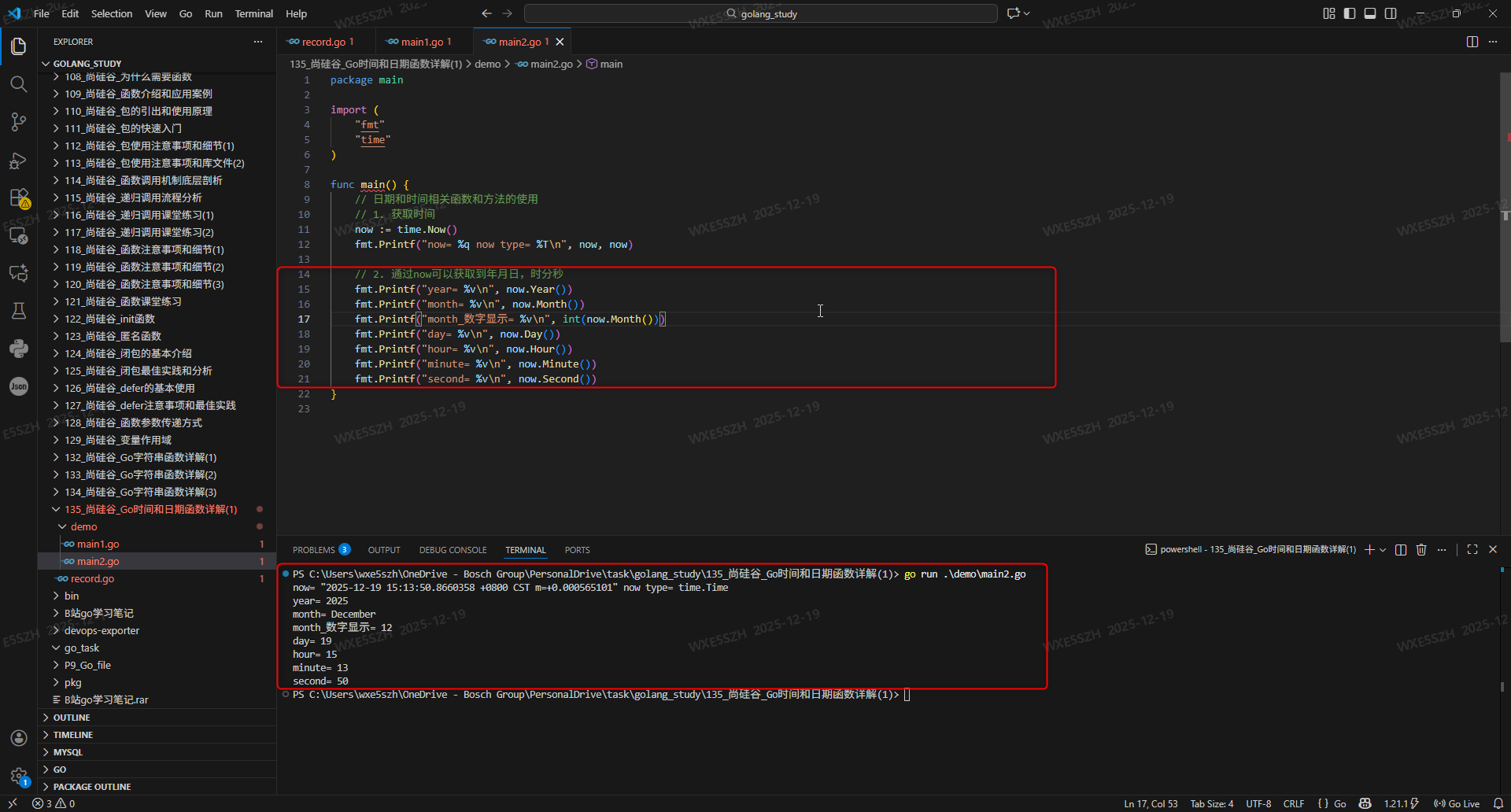The height and width of the screenshot is (812, 1511).
Task: Open the Accounts menu icon
Action: [19, 738]
